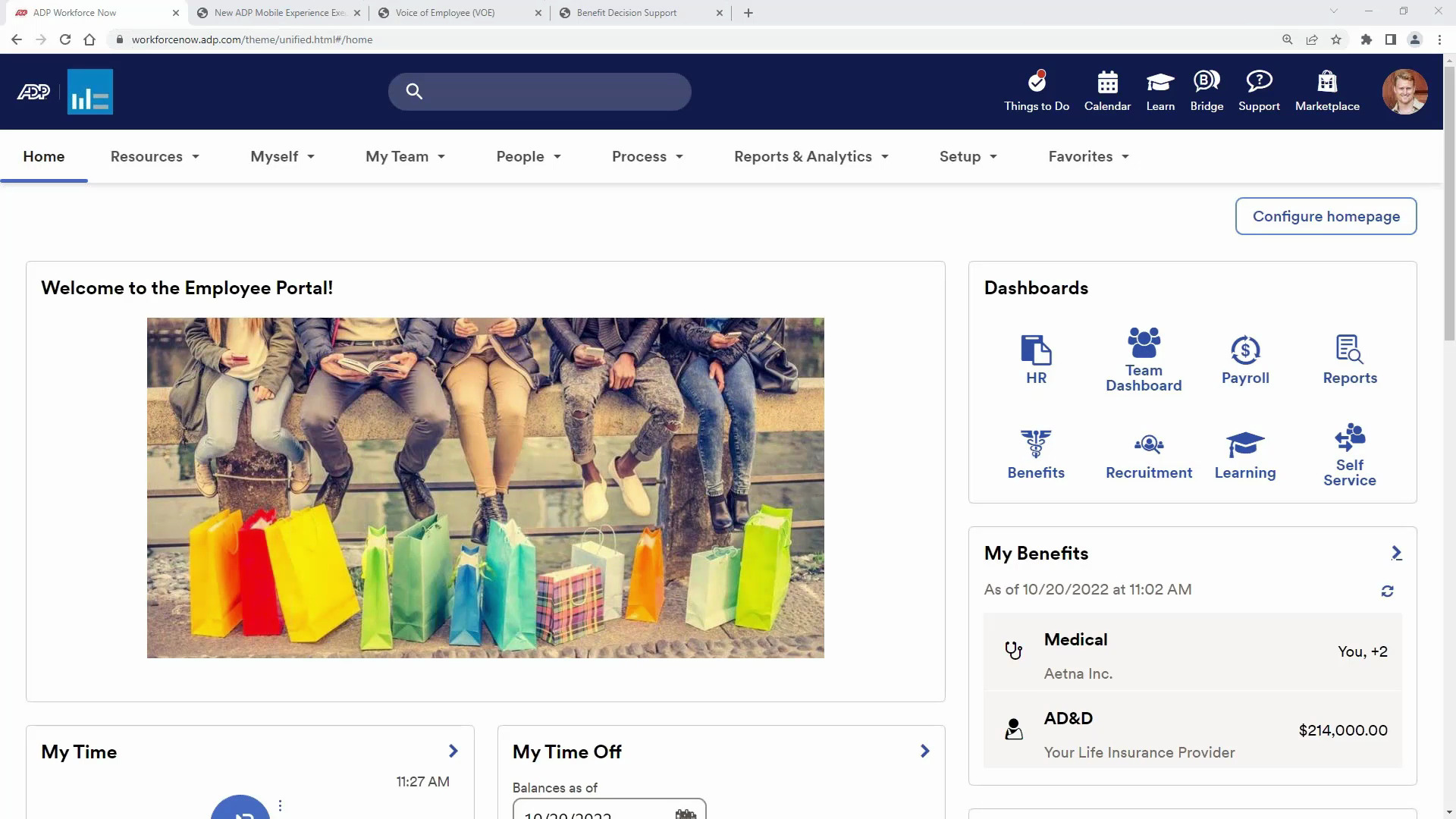The width and height of the screenshot is (1456, 819).
Task: Open the Reports & Analytics dropdown
Action: [x=811, y=156]
